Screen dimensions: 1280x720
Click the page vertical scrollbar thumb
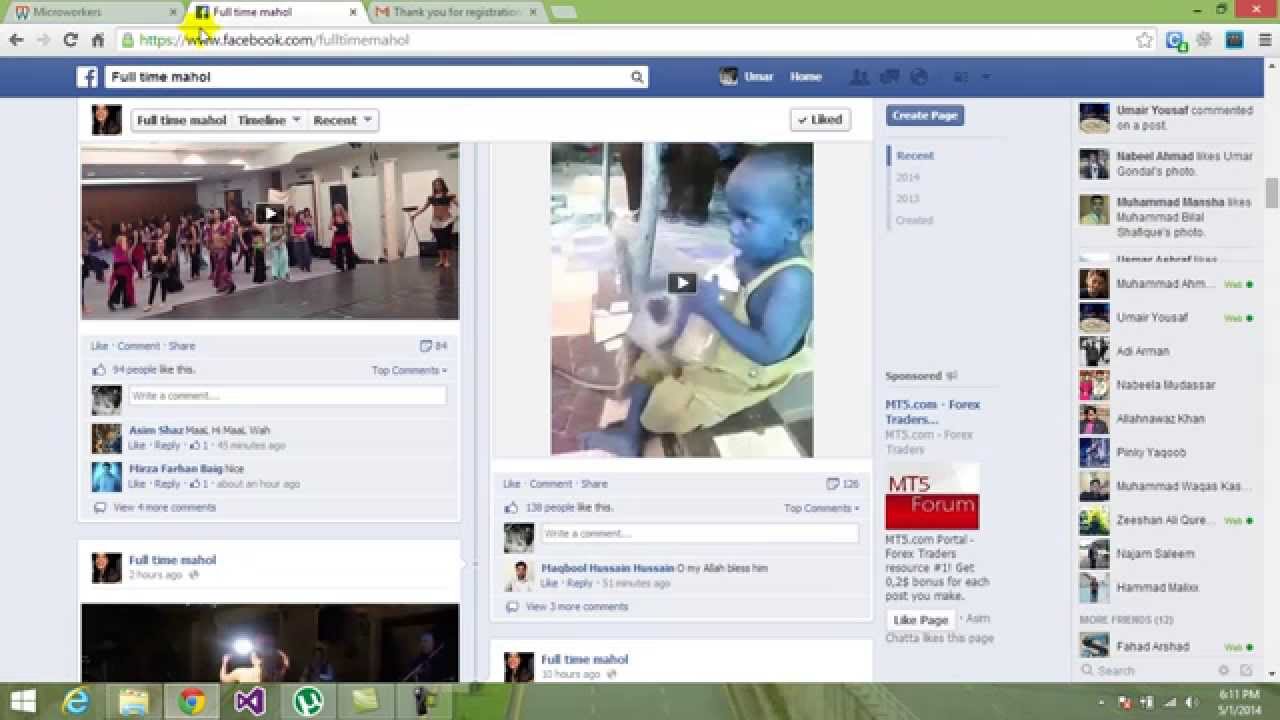[1272, 191]
